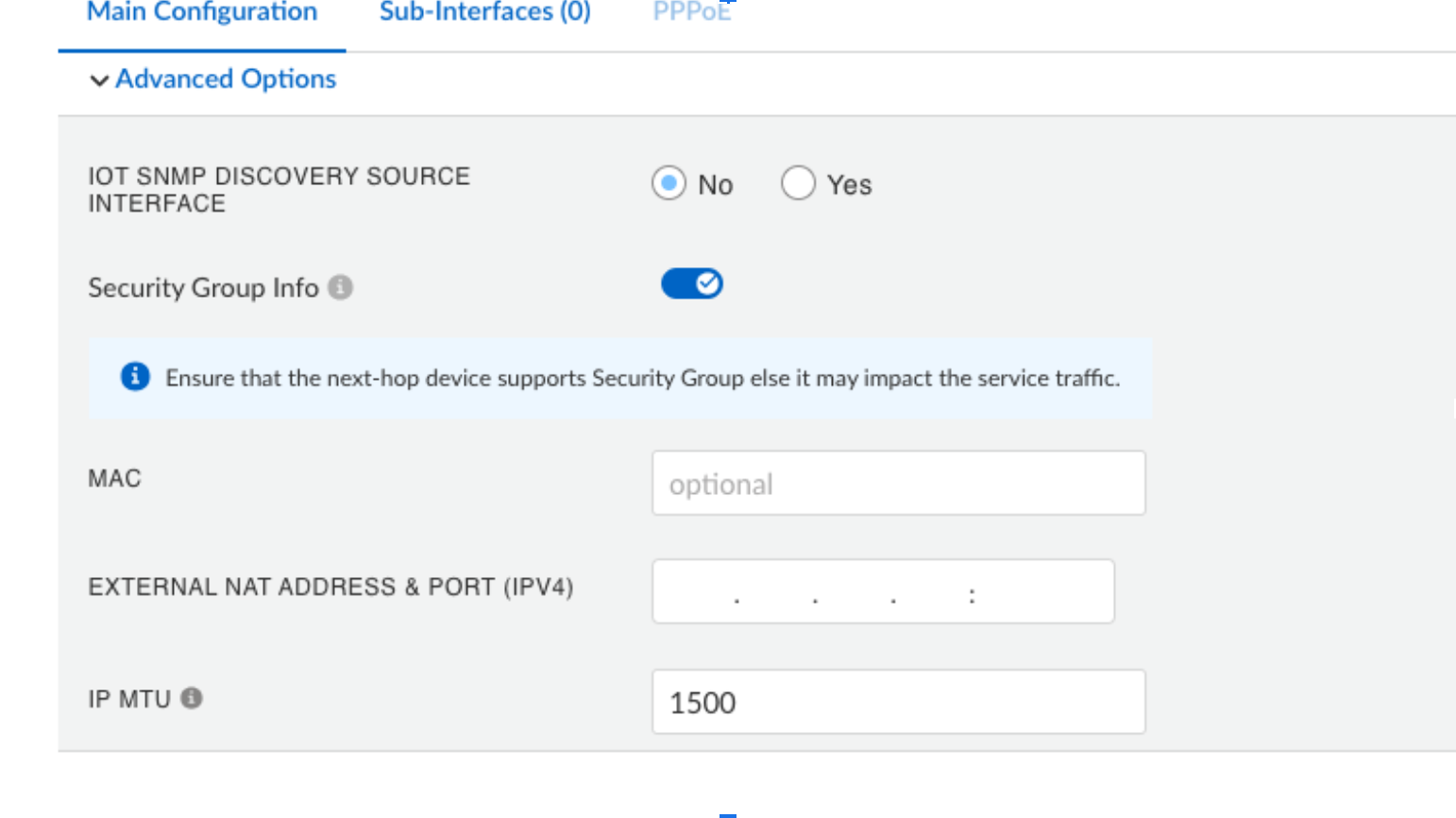Open the Sub-Interfaces (0) tab
This screenshot has width=1456, height=818.
pos(484,13)
